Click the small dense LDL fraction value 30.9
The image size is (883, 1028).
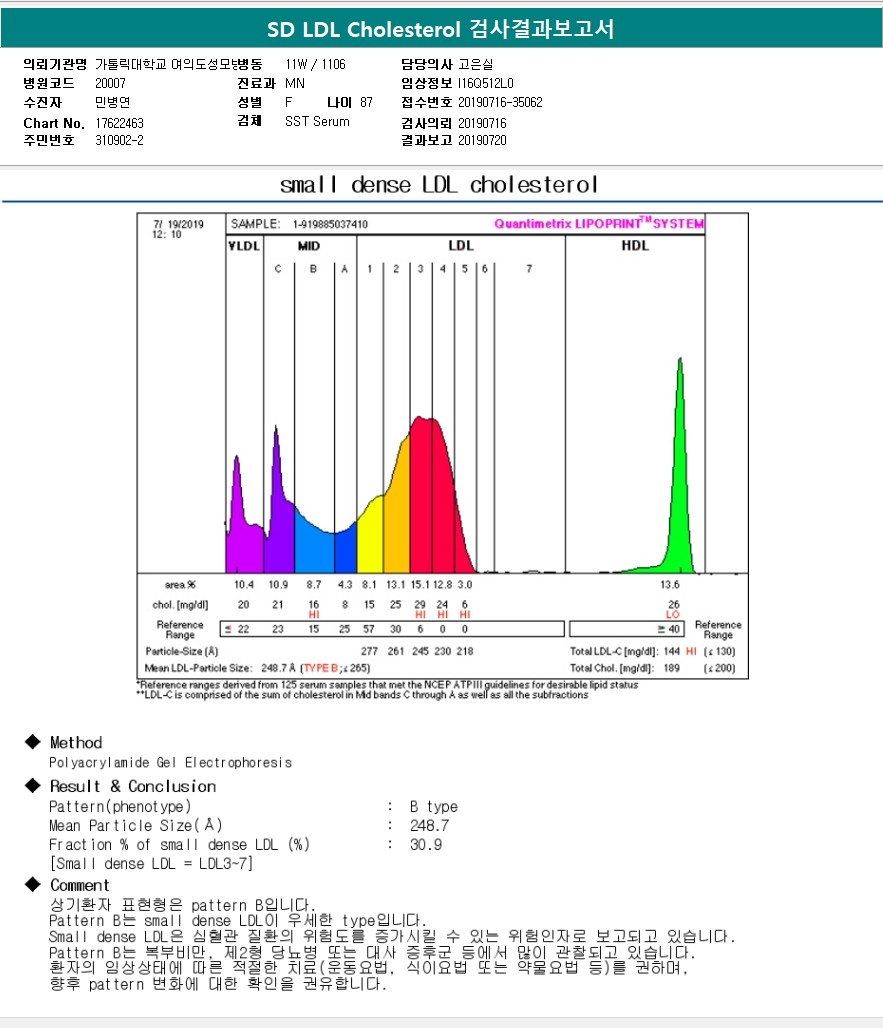tap(426, 845)
